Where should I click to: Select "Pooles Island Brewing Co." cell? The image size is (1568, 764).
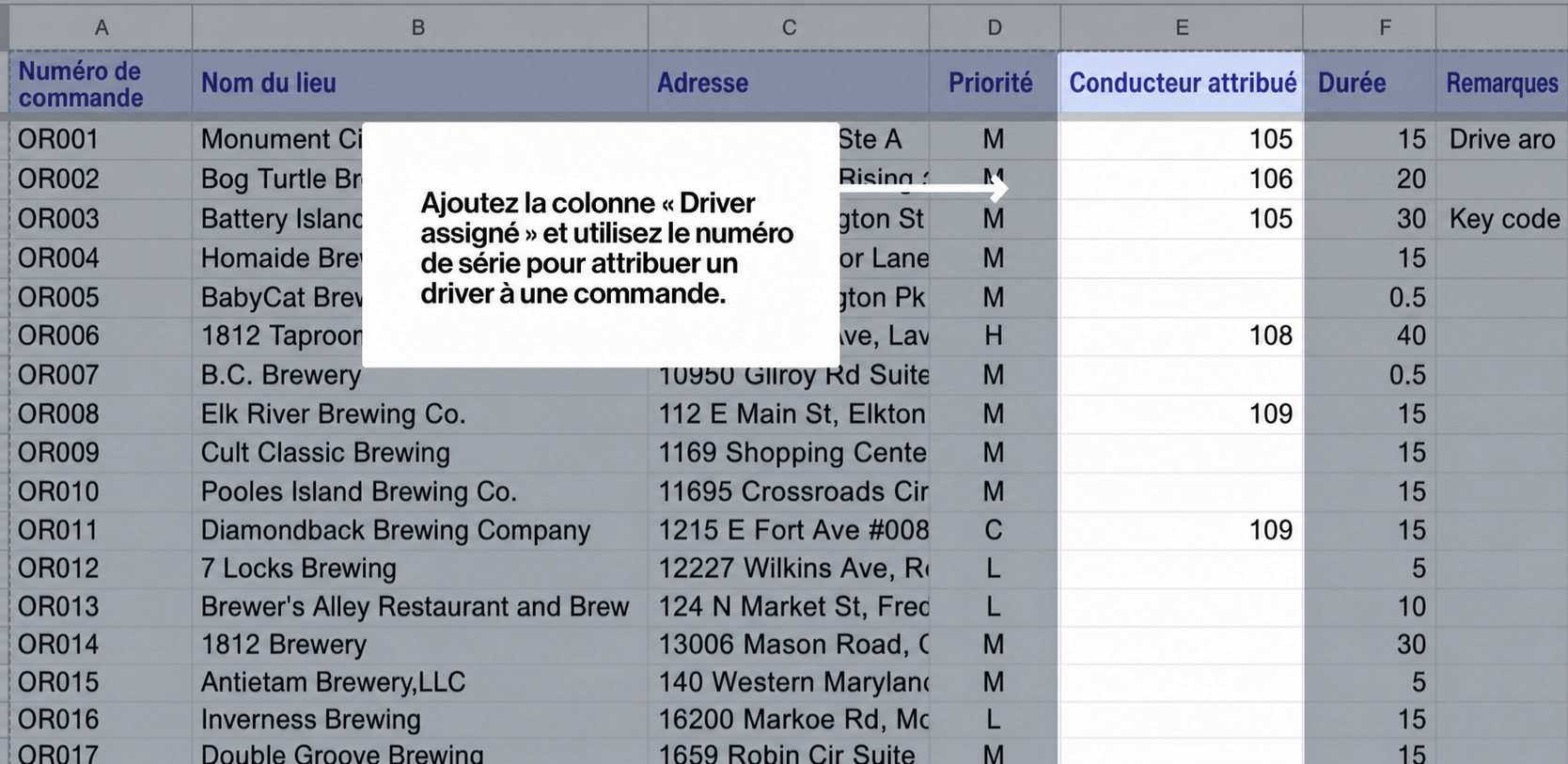coord(420,491)
